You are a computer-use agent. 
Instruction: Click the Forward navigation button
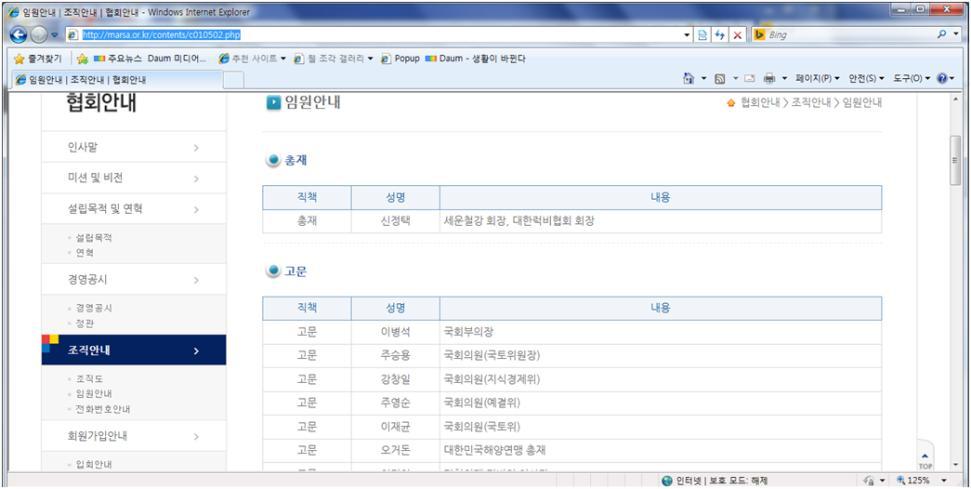[39, 35]
